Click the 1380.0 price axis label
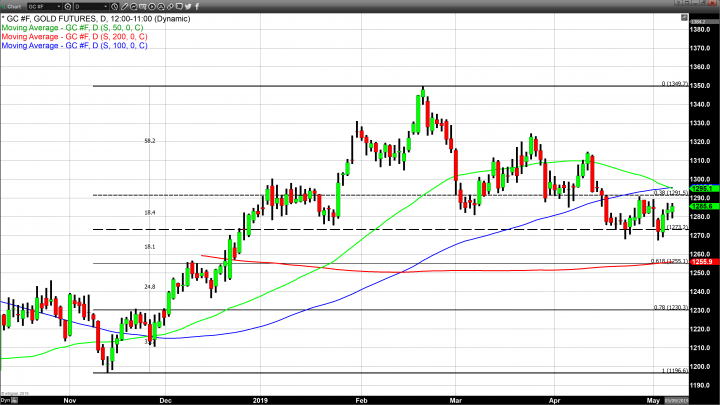The height and width of the screenshot is (405, 720). coord(700,29)
